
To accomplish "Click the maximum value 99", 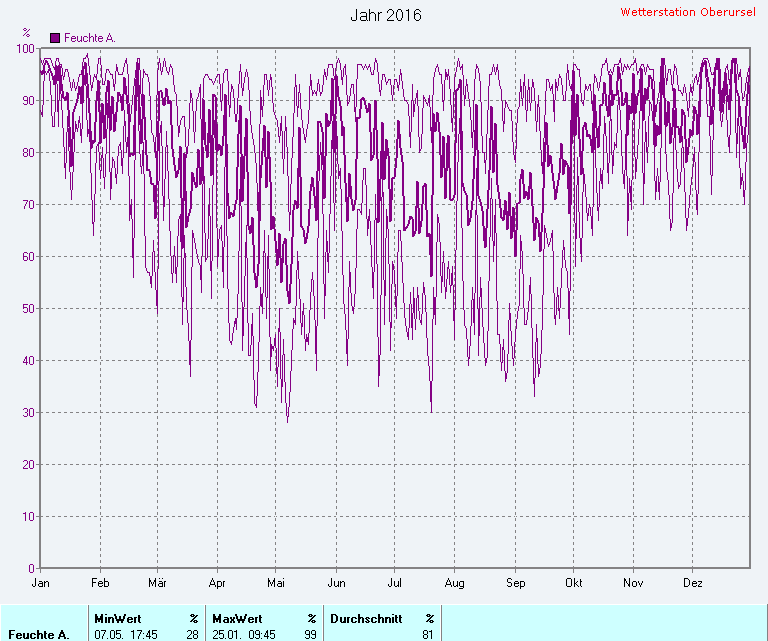I will (x=311, y=635).
